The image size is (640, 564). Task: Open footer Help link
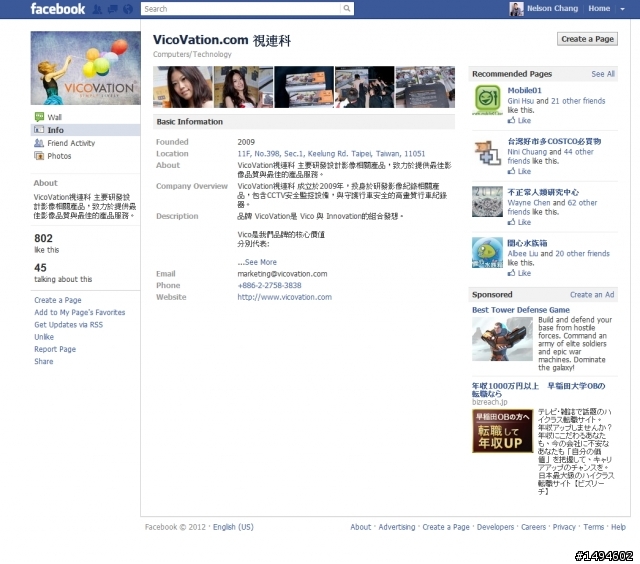tap(618, 527)
